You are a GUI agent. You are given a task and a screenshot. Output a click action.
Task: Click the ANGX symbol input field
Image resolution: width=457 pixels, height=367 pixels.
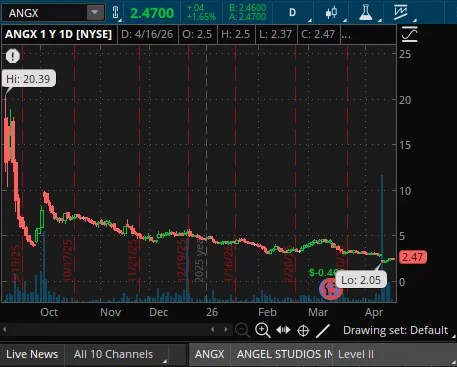point(45,13)
